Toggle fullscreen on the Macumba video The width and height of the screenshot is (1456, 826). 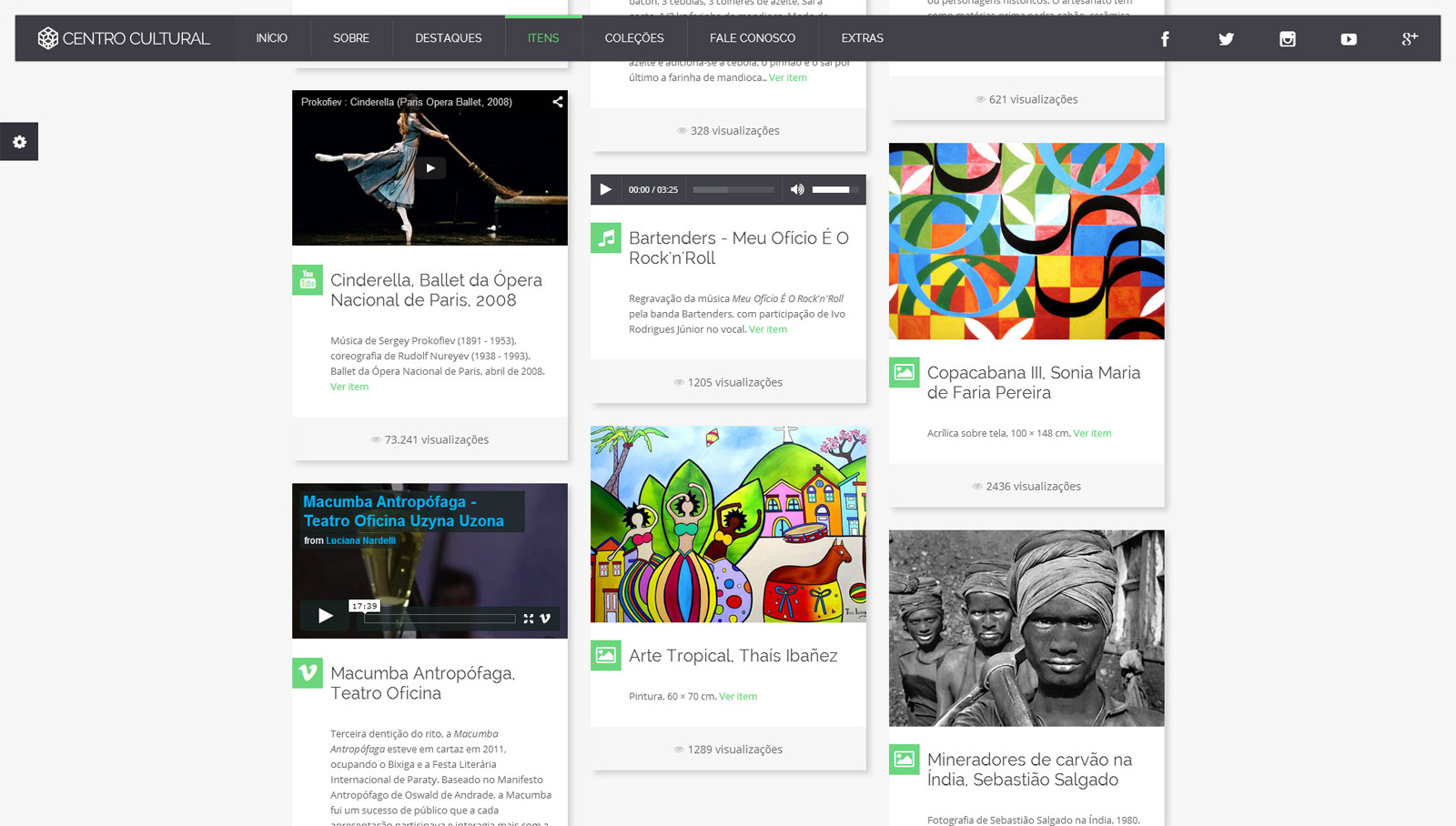(529, 619)
